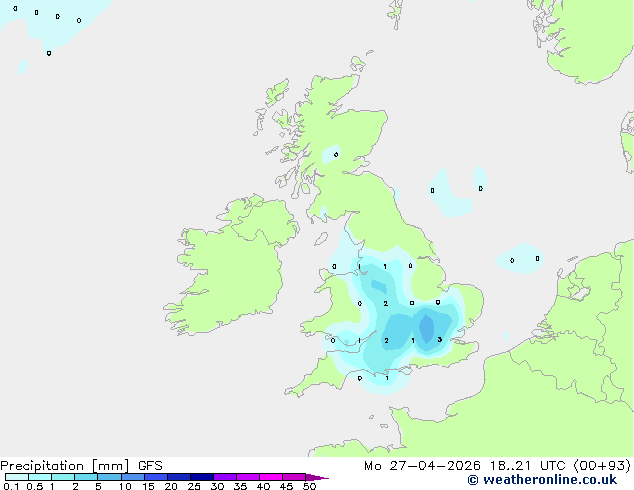Click the 2–5 mm legend swatch

pos(86,477)
